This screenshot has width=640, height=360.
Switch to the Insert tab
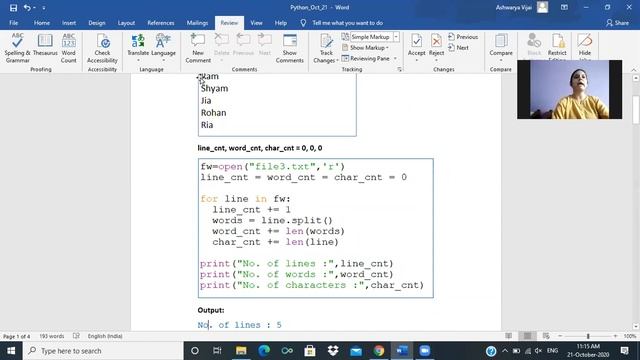69,23
